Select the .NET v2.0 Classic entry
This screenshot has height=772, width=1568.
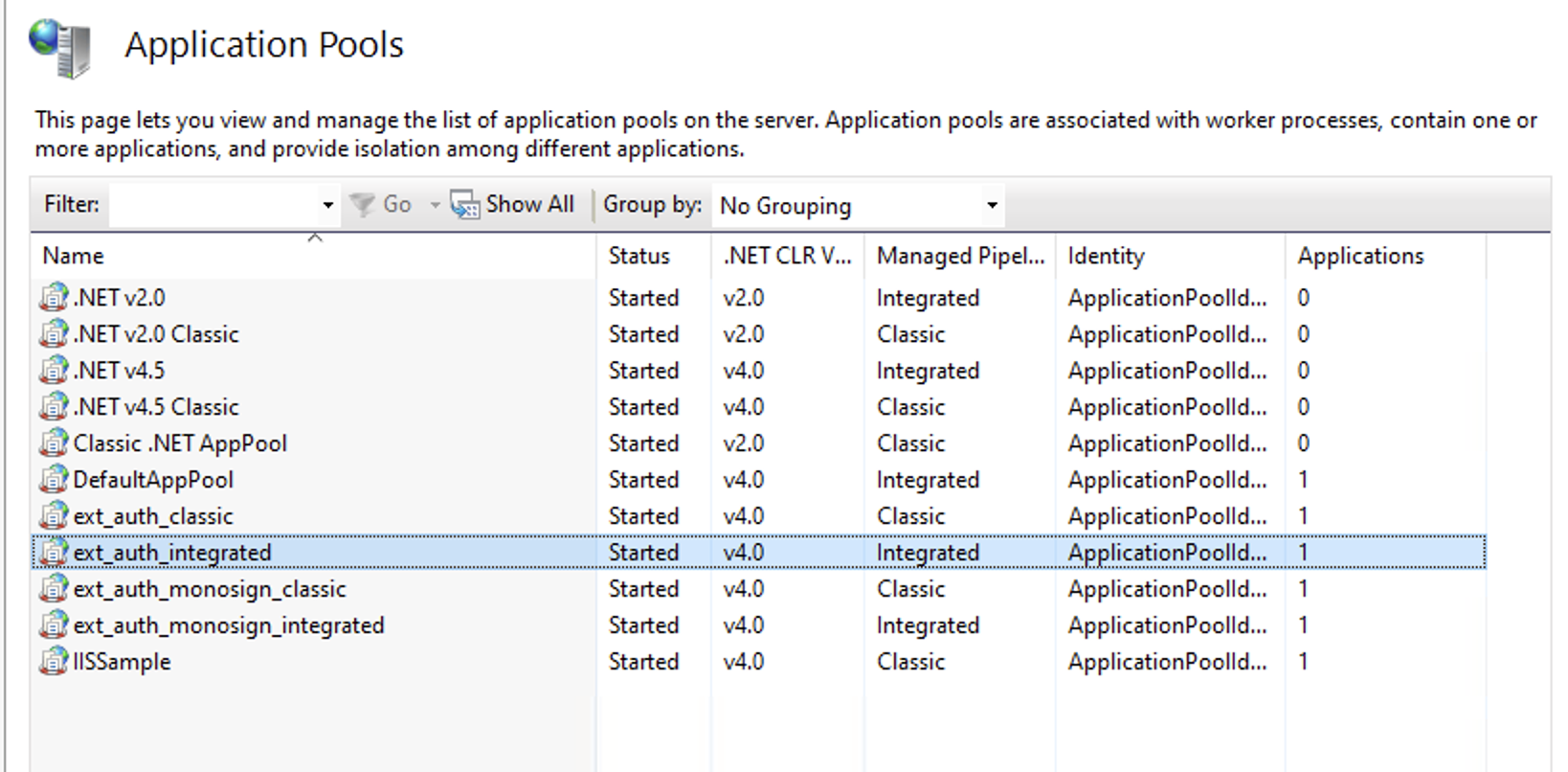pyautogui.click(x=156, y=334)
